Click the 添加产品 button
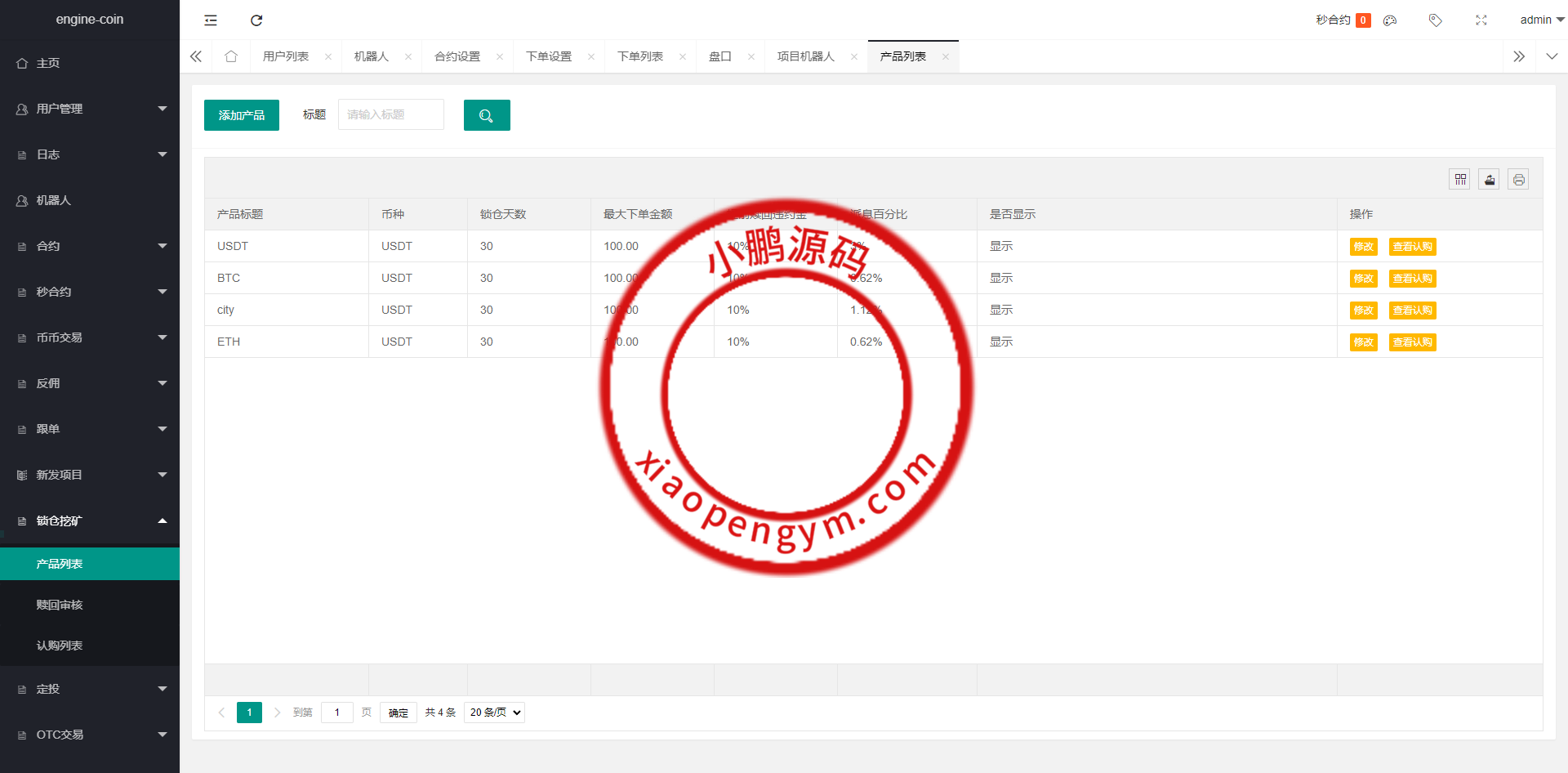 point(242,115)
